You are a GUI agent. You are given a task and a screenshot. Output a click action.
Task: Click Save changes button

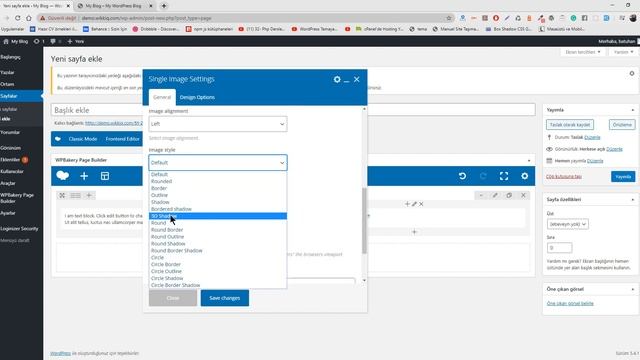pyautogui.click(x=224, y=298)
